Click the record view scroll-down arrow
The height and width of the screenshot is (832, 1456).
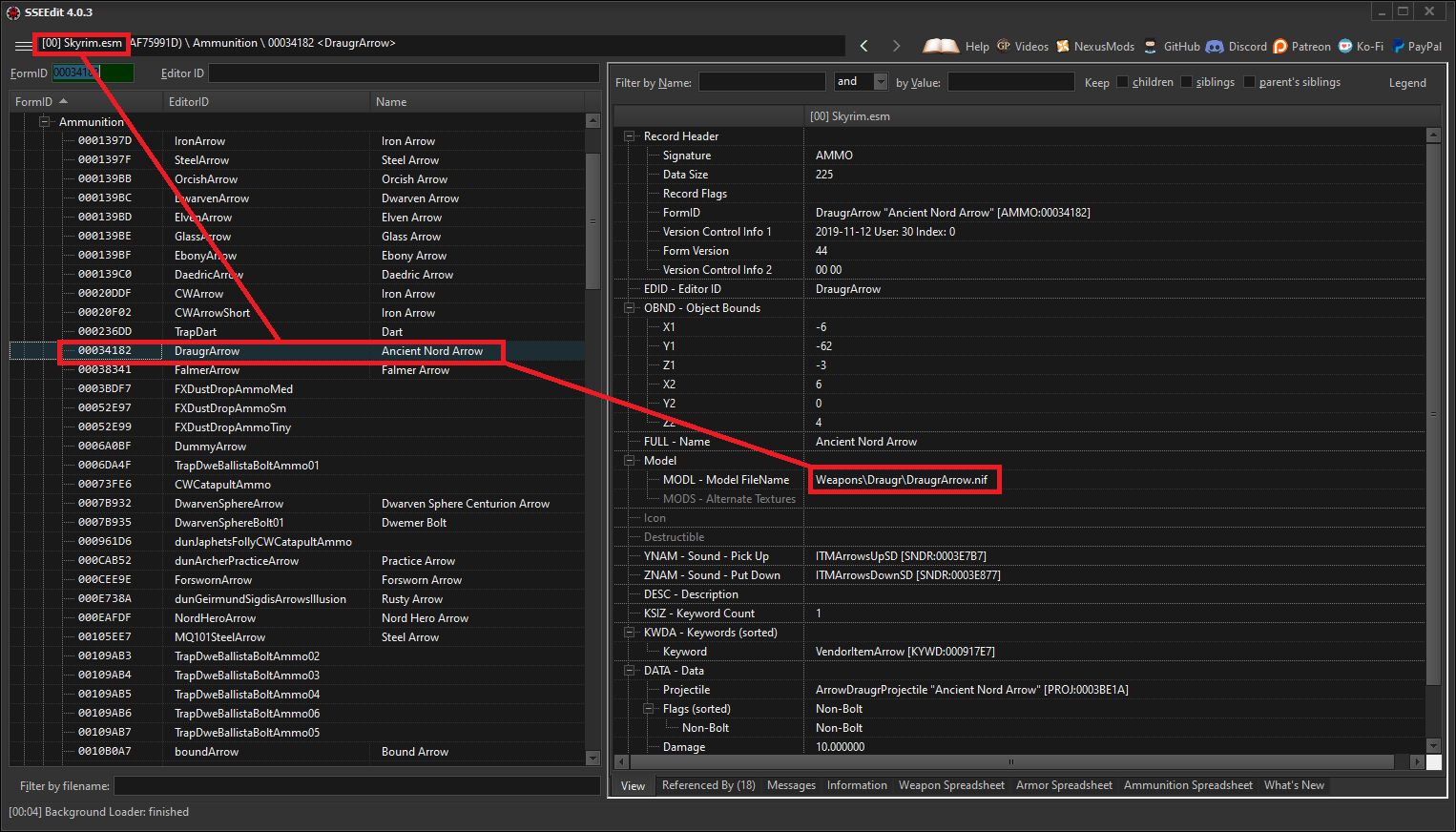tap(1433, 745)
